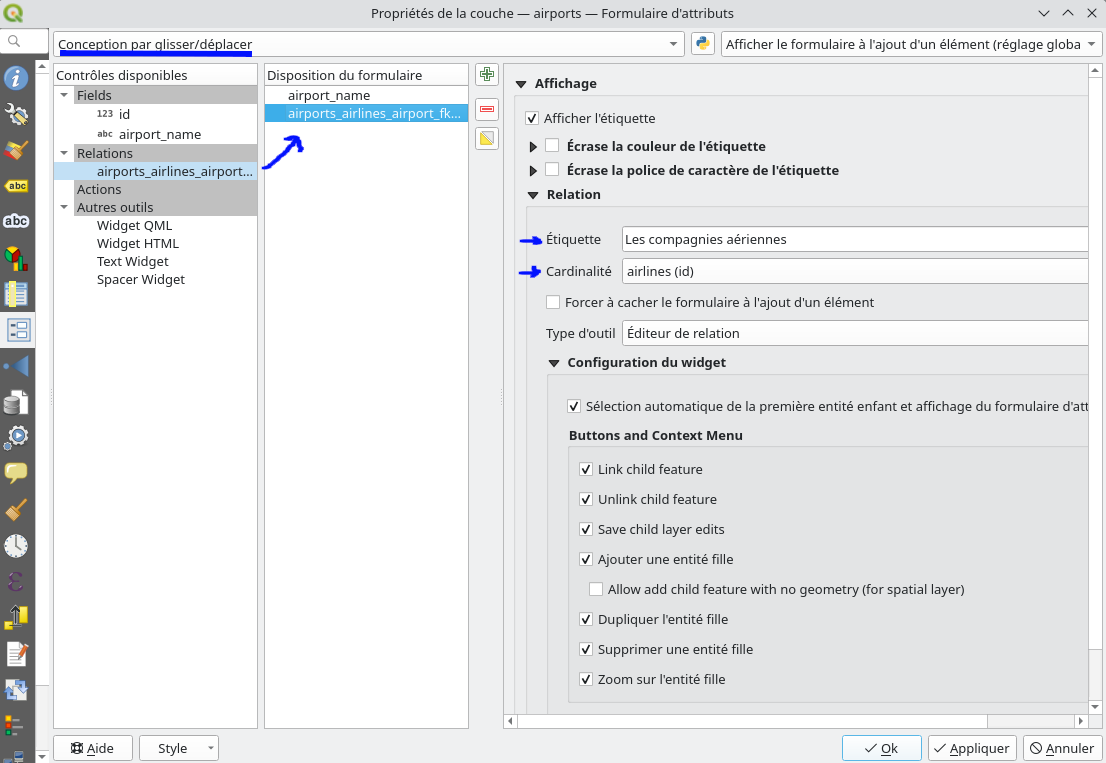Collapse the Autres outils tree node arrow

tap(64, 207)
